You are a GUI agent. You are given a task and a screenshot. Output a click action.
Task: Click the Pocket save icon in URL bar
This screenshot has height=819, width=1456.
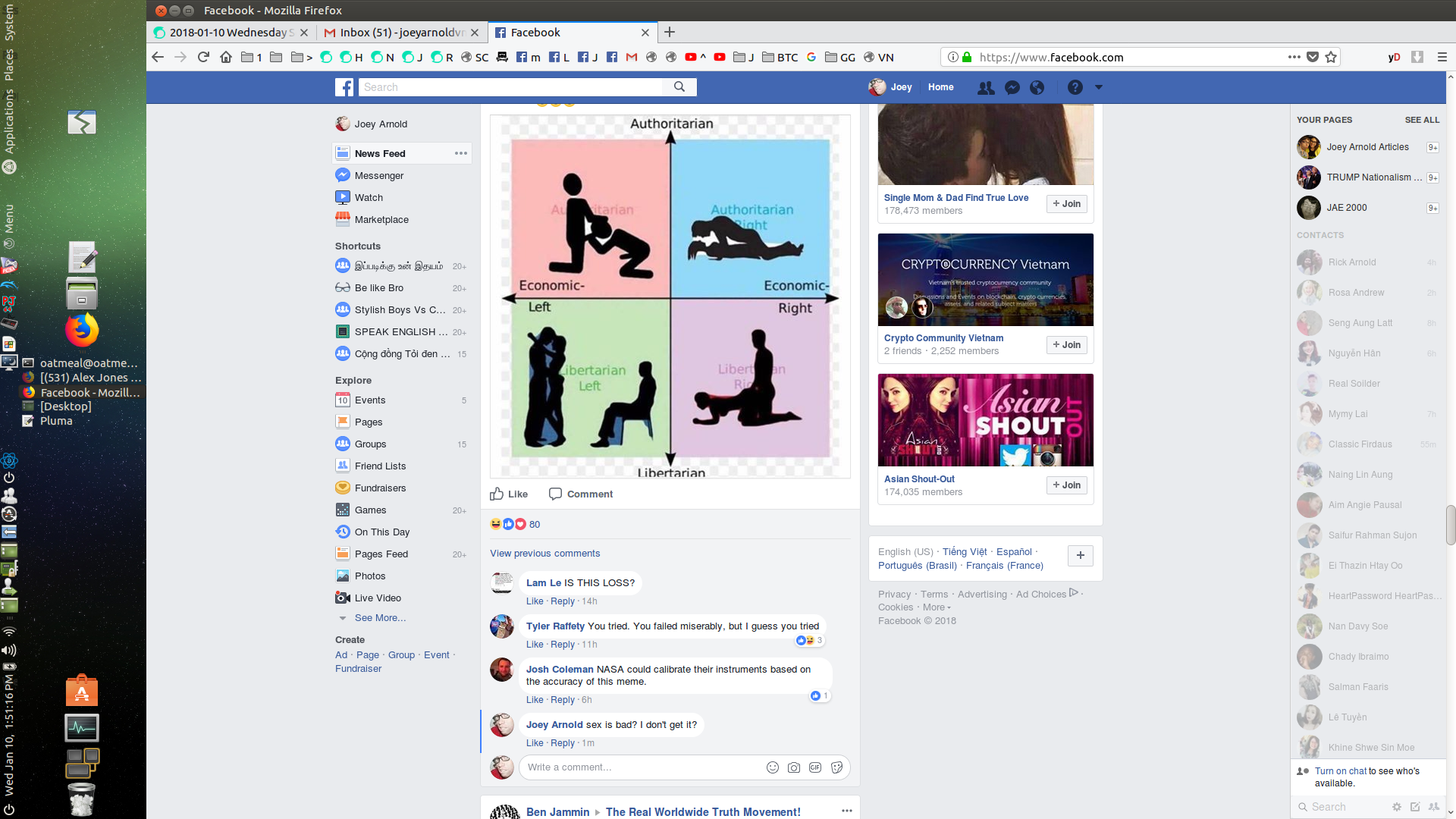(x=1313, y=57)
